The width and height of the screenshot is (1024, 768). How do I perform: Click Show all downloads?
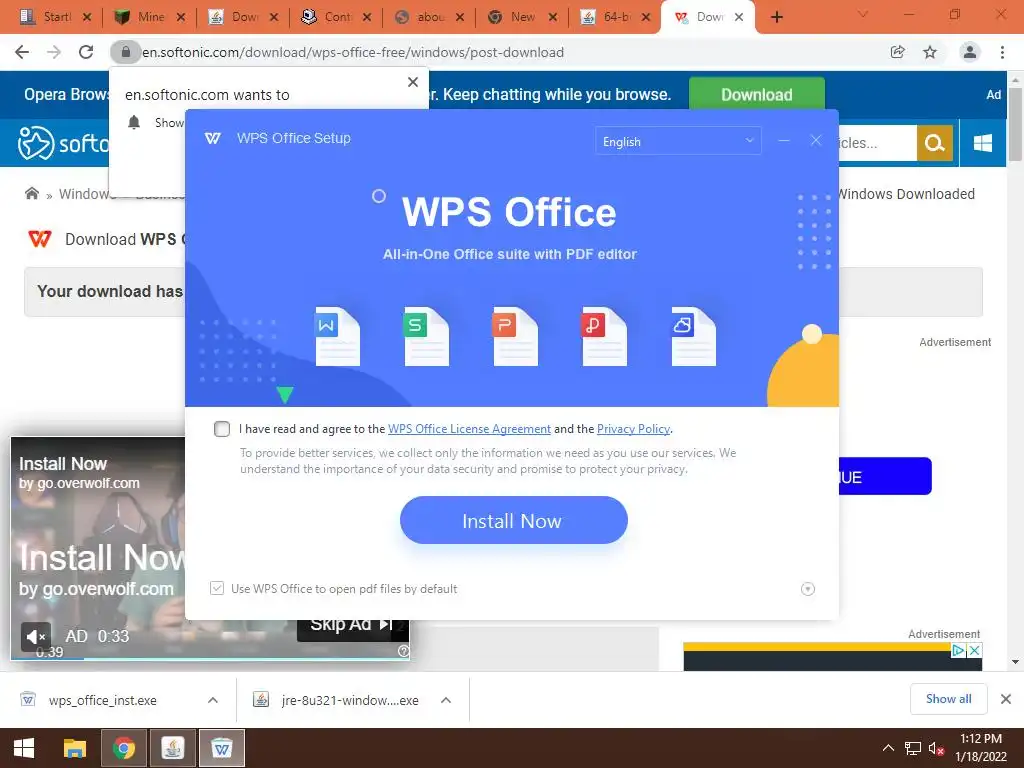coord(948,699)
